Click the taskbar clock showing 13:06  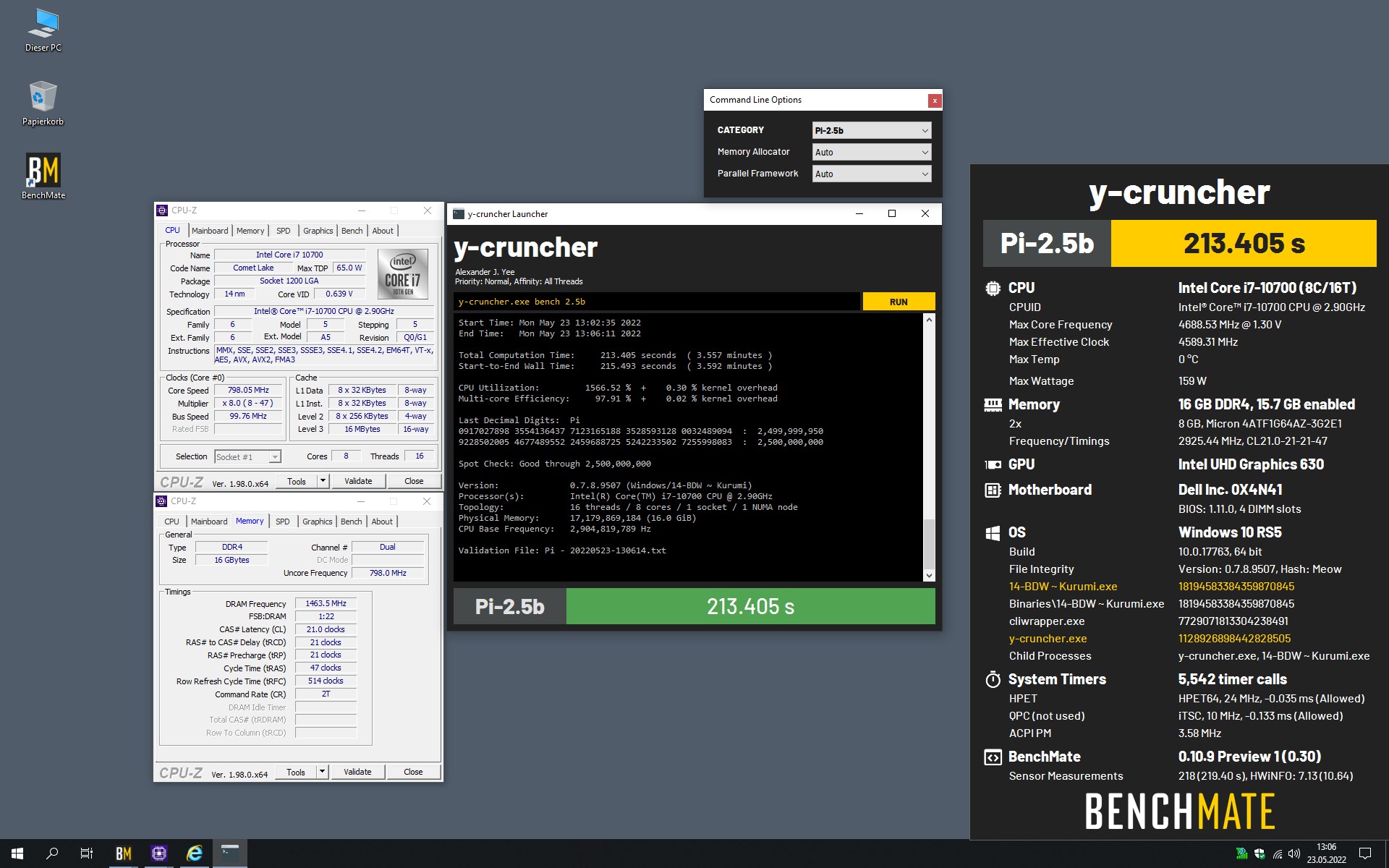(1326, 854)
